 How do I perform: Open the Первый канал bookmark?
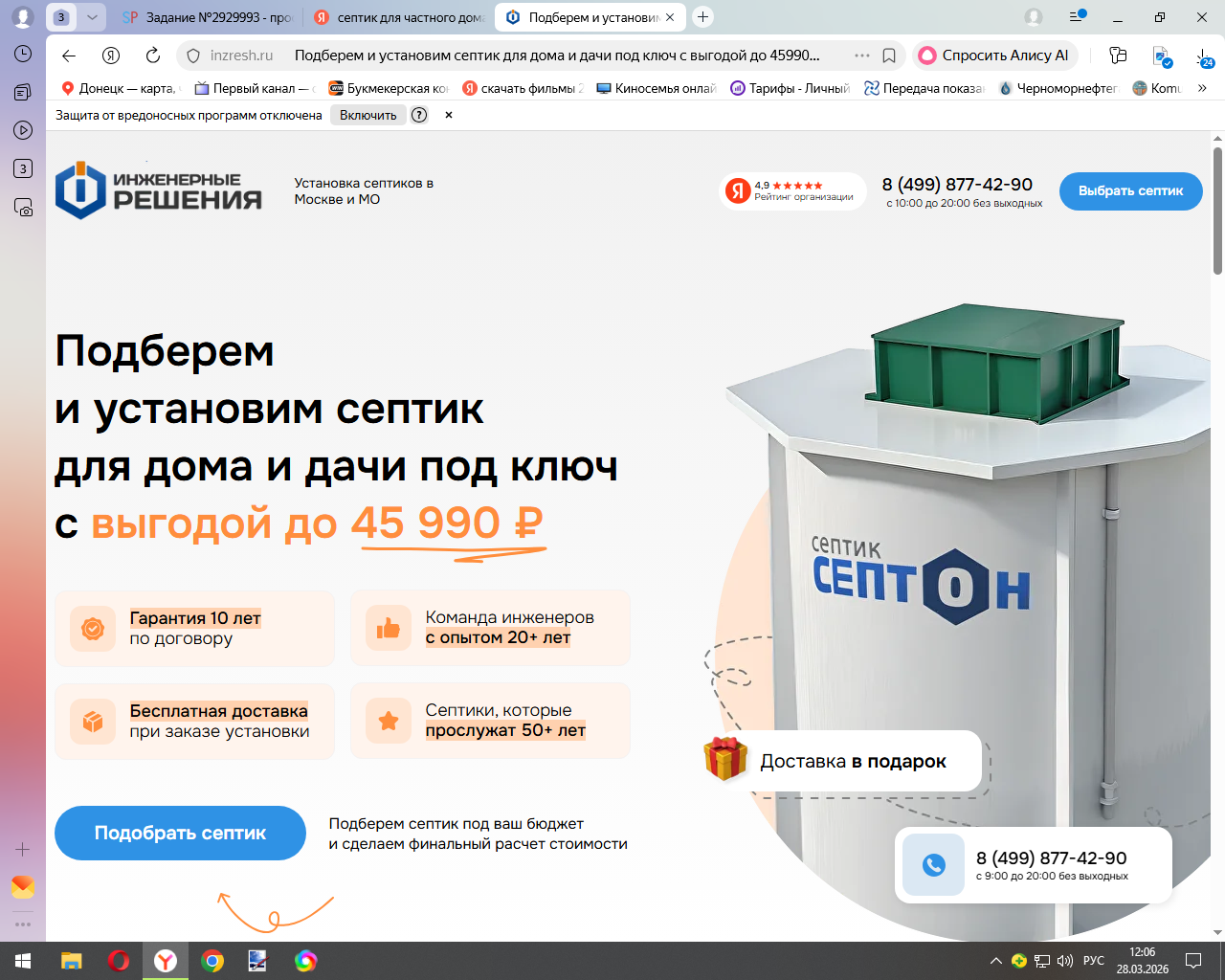[254, 88]
